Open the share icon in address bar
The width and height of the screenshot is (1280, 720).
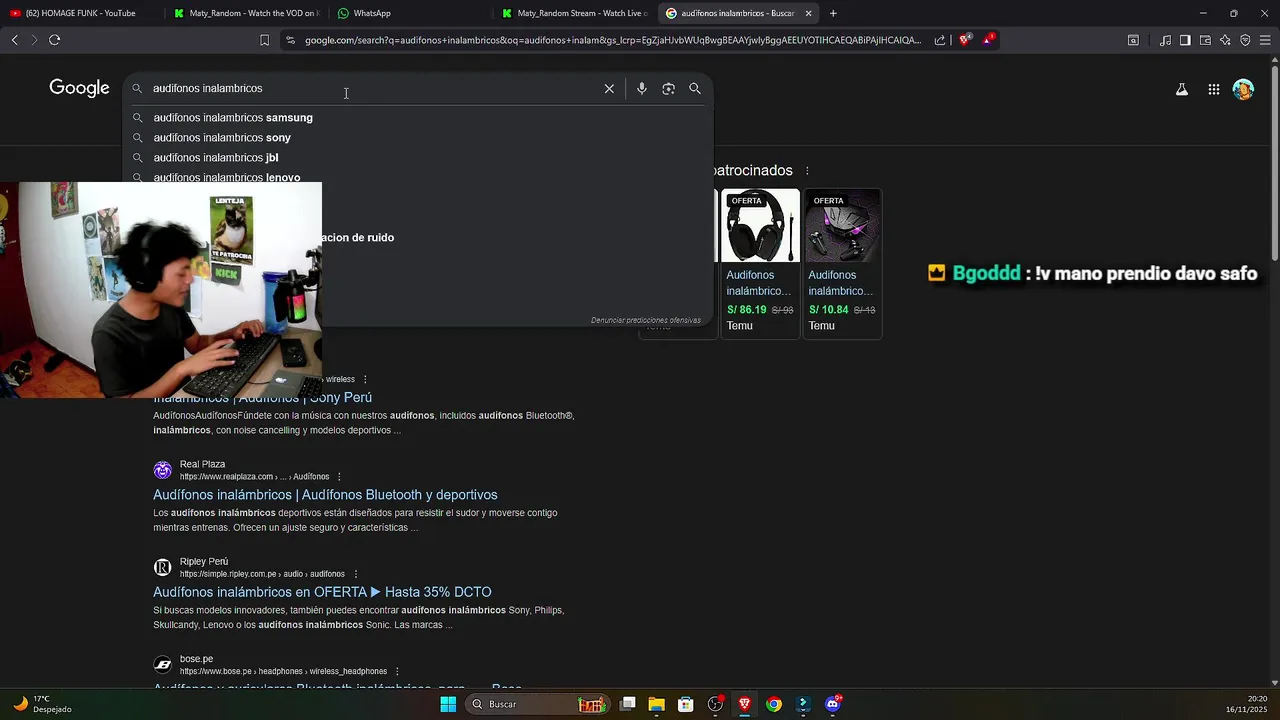click(x=940, y=40)
